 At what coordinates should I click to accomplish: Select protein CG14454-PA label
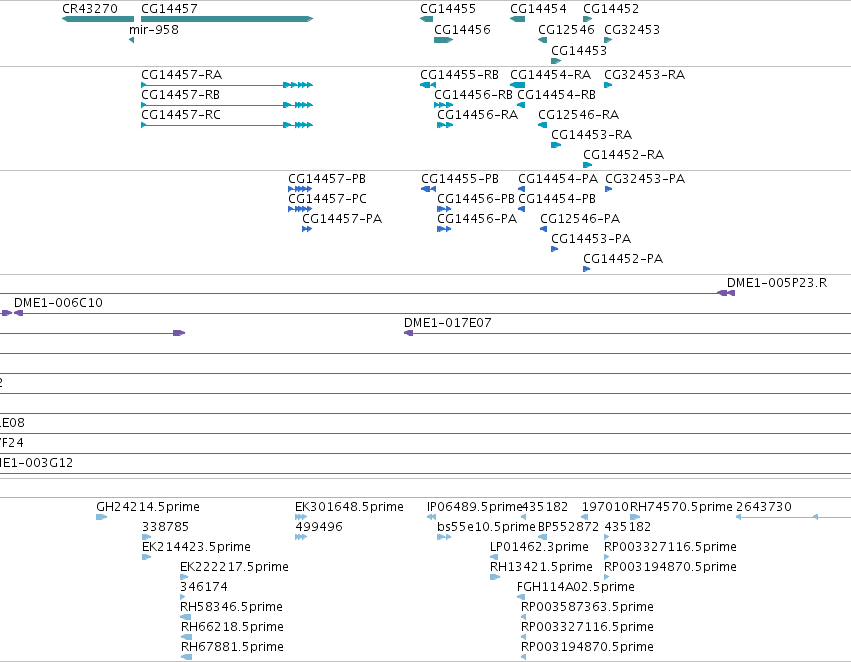tap(558, 179)
